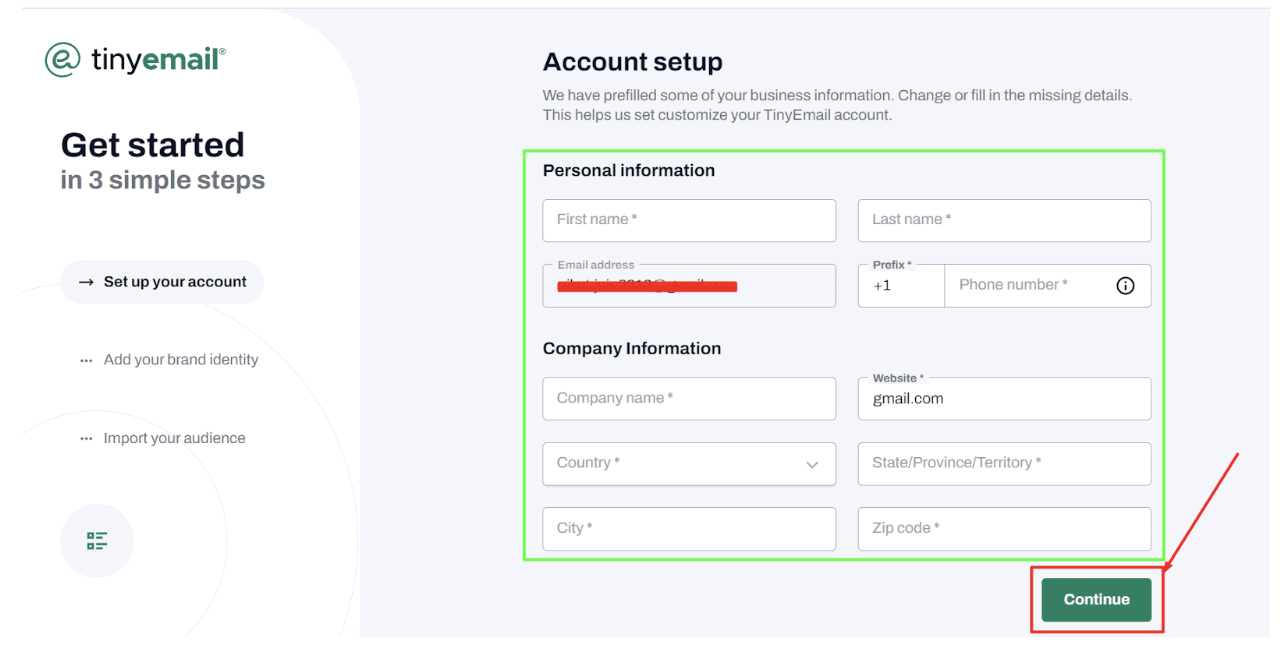The height and width of the screenshot is (648, 1284).
Task: Focus the State/Province/Territory field
Action: pyautogui.click(x=1004, y=464)
